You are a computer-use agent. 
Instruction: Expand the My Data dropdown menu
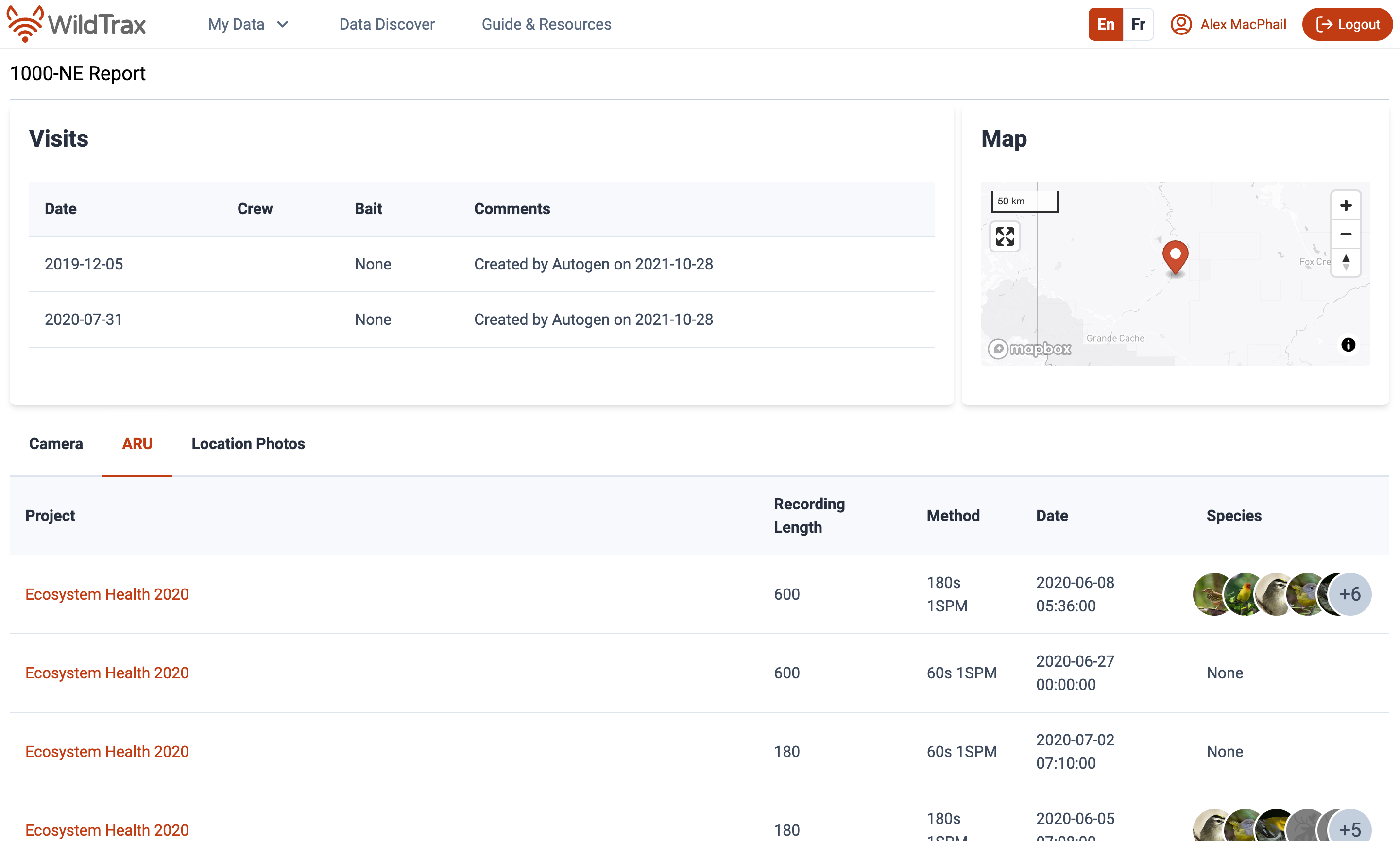(248, 24)
